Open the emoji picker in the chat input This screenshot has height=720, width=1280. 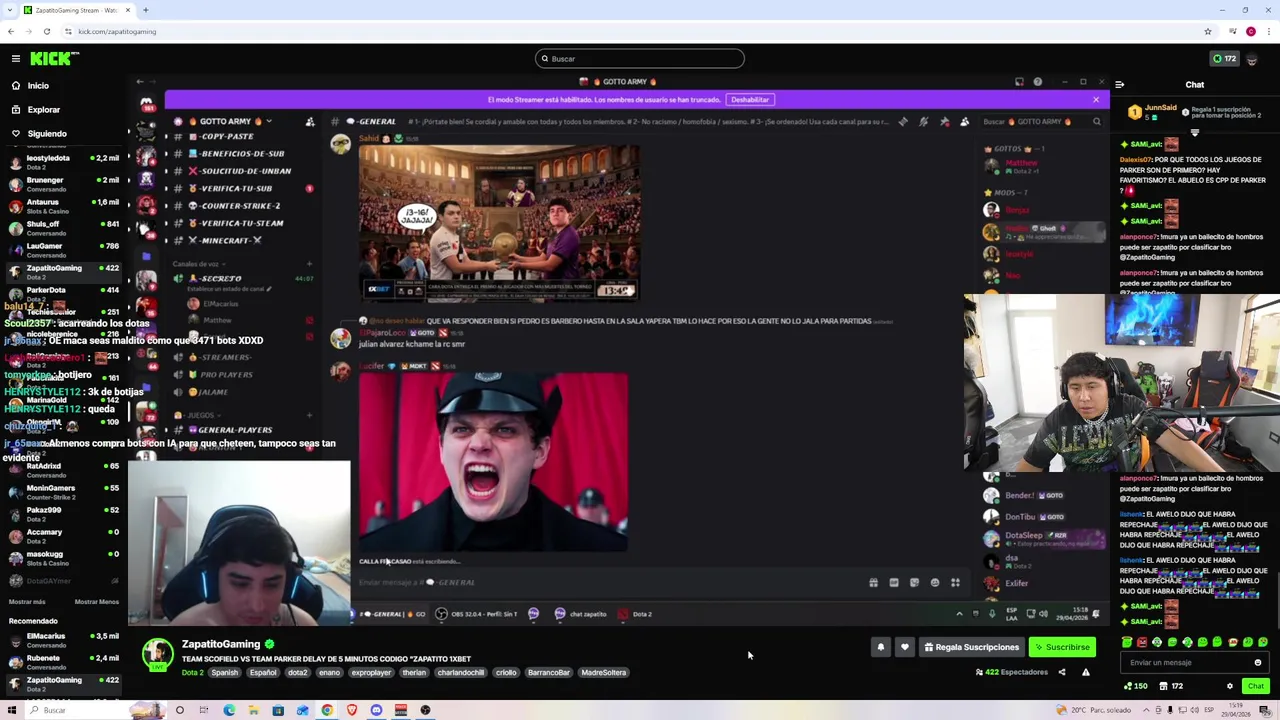point(1258,663)
